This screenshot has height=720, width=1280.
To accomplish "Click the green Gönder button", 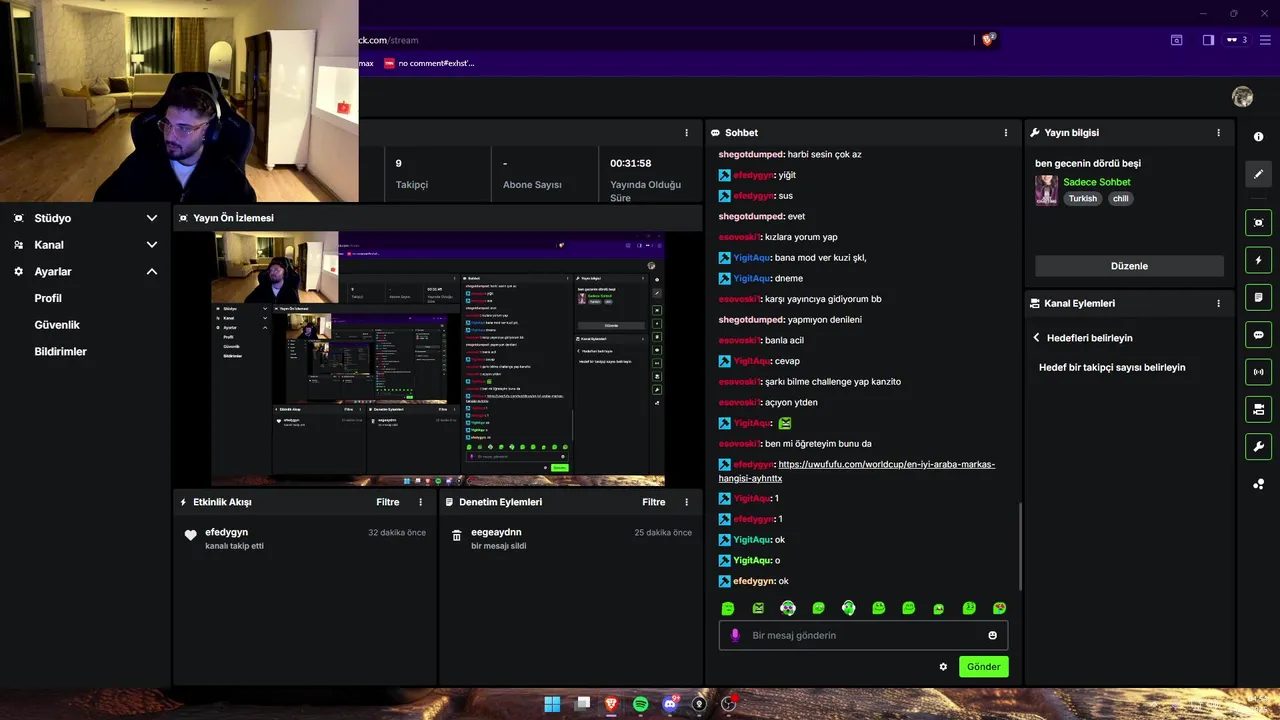I will point(983,666).
